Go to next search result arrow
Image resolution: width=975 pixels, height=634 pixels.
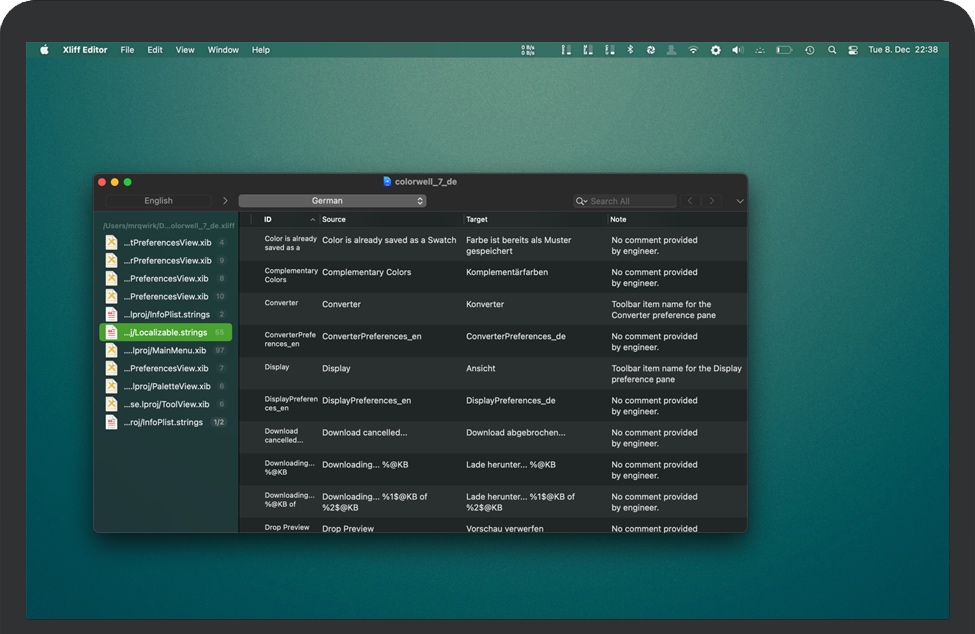712,201
